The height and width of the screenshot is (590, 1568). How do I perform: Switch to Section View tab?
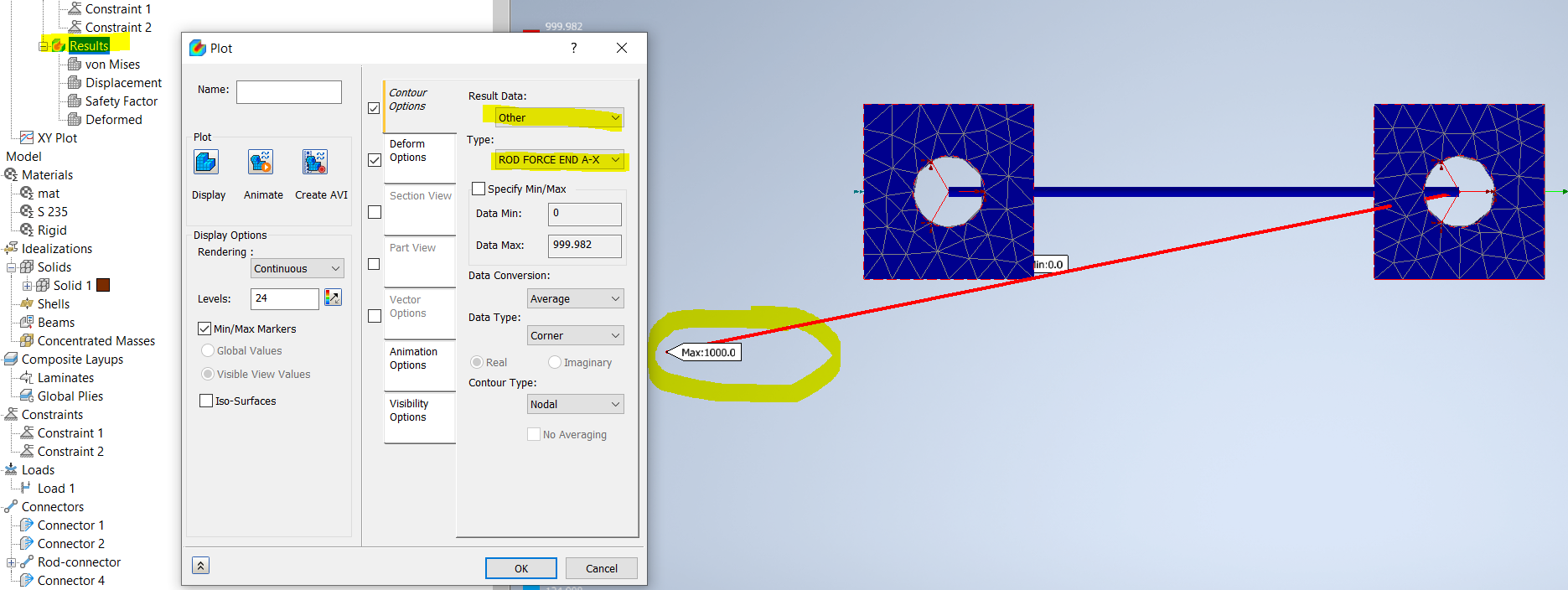pyautogui.click(x=420, y=210)
